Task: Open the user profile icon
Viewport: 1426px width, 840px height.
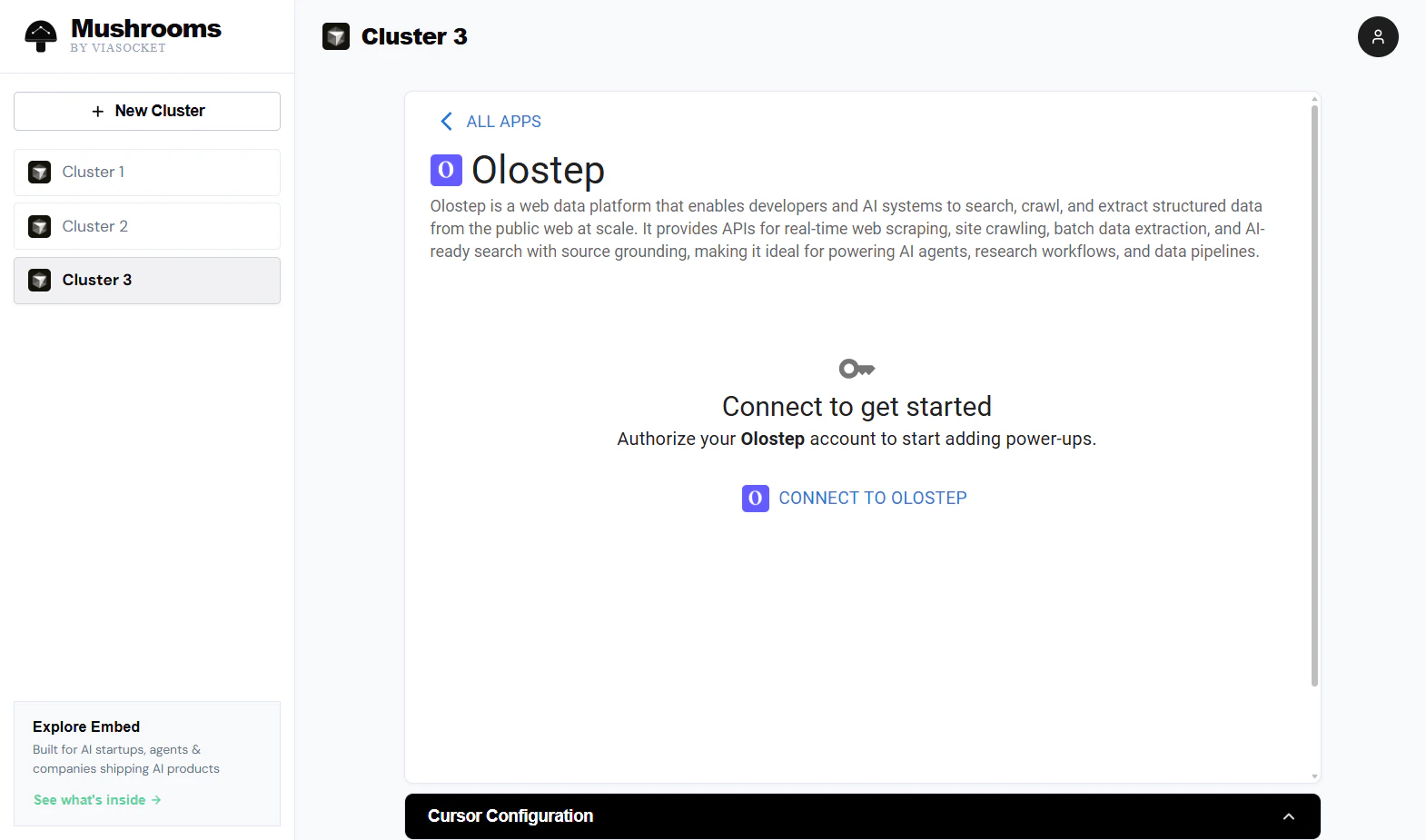Action: 1378,36
